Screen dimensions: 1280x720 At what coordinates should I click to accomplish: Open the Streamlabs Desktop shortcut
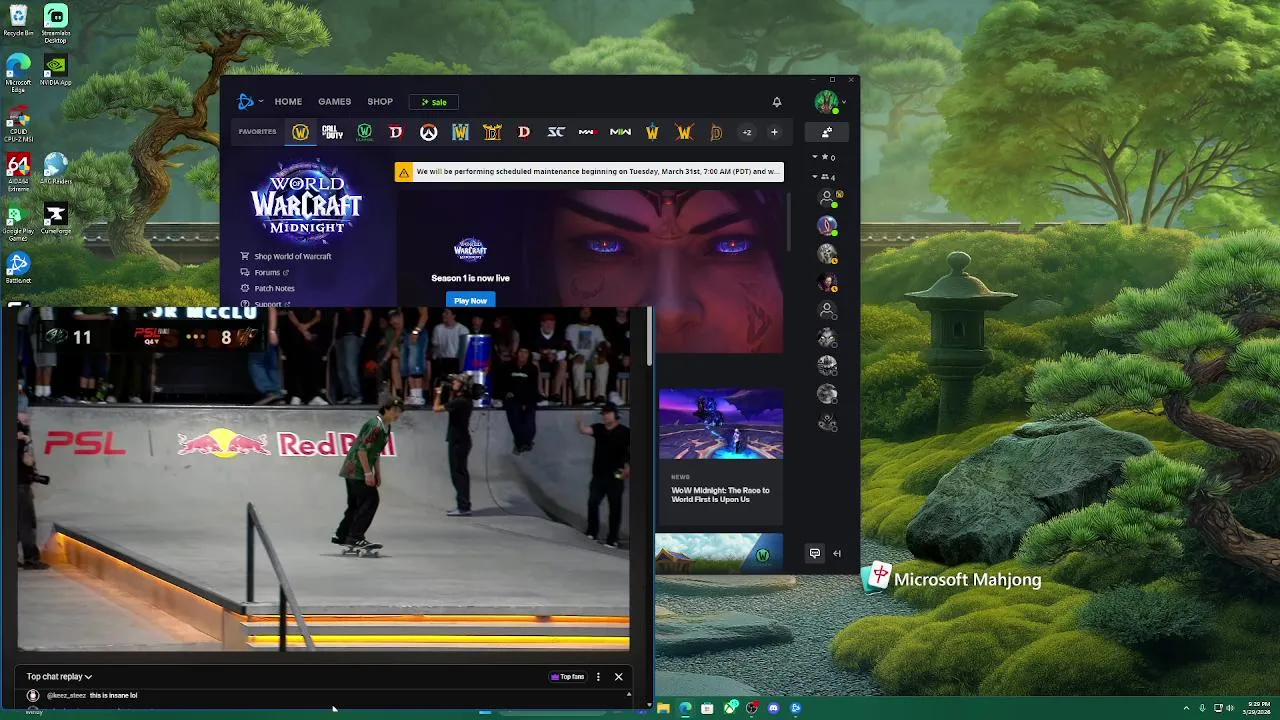pos(56,24)
